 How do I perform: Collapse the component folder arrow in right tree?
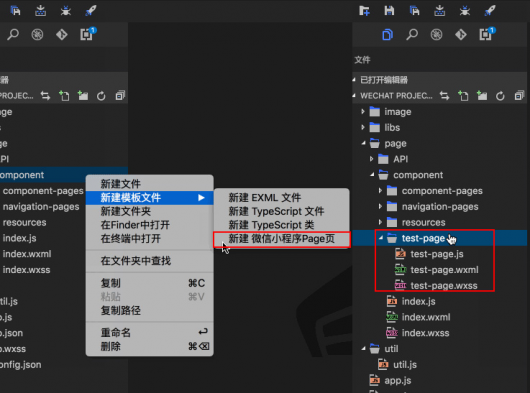[372, 175]
